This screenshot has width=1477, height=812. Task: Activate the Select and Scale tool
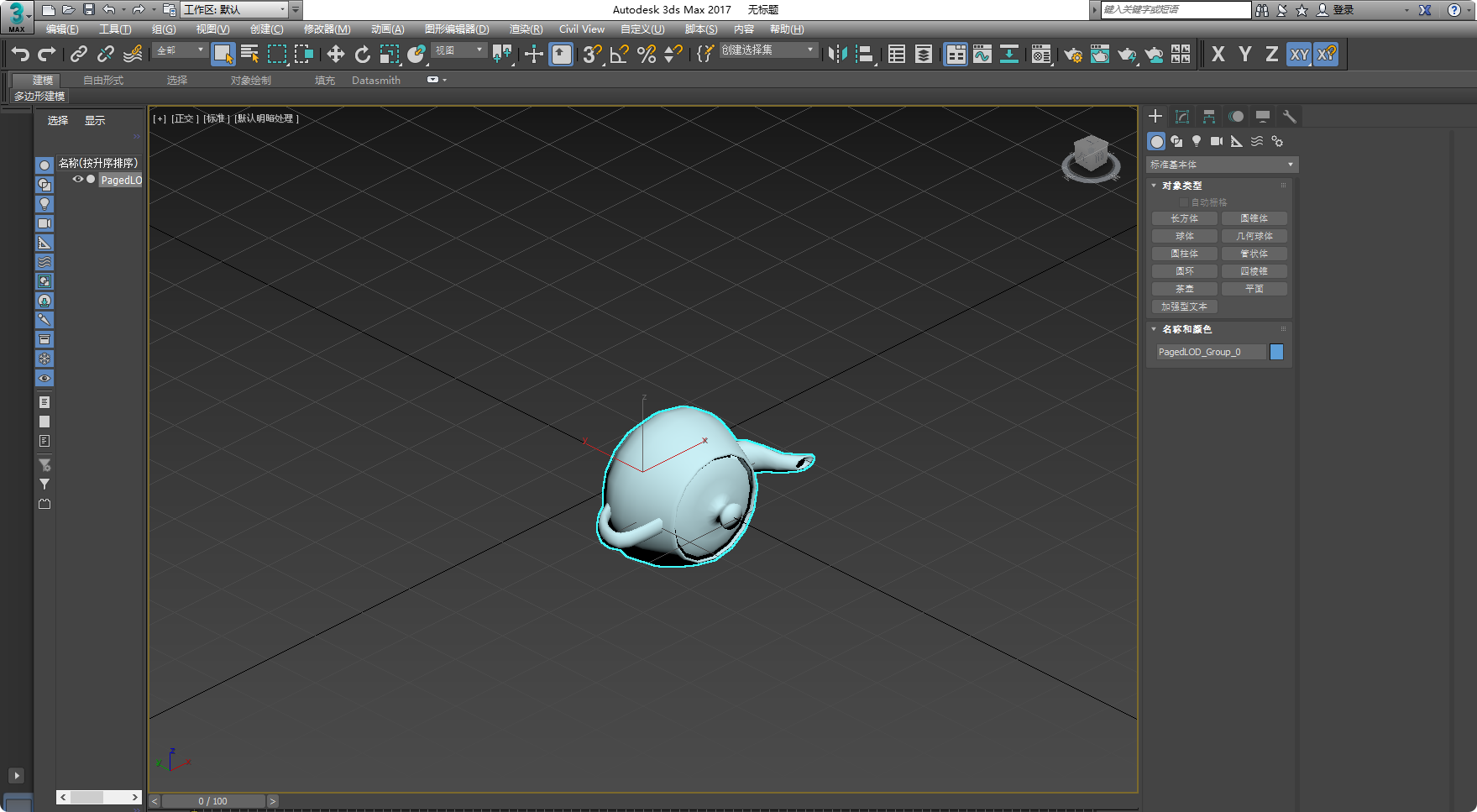pos(390,55)
